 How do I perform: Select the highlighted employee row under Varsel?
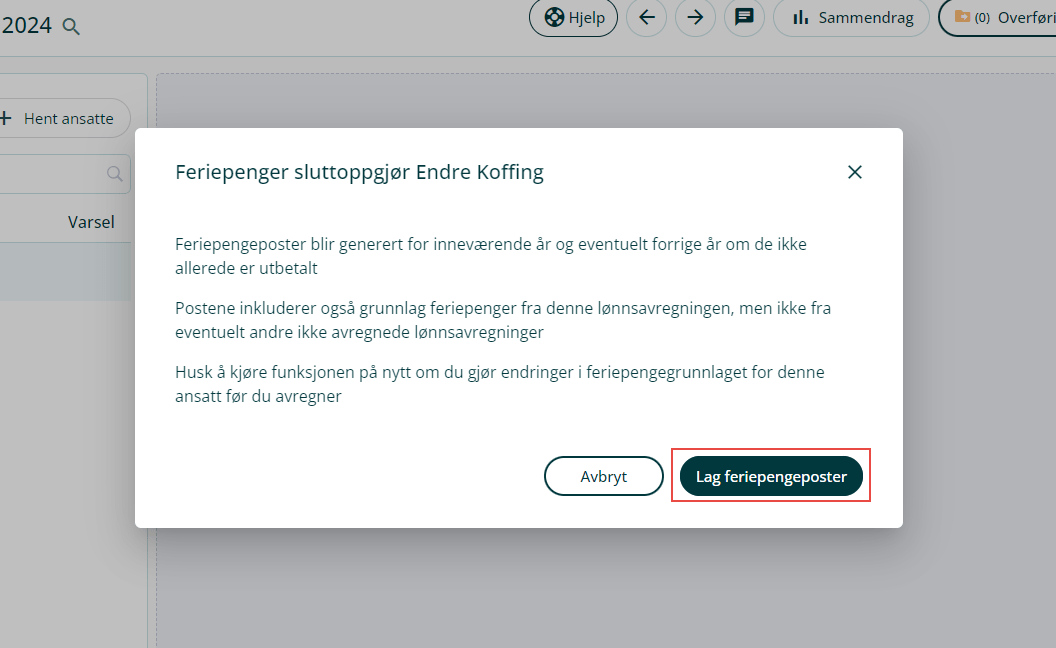64,272
